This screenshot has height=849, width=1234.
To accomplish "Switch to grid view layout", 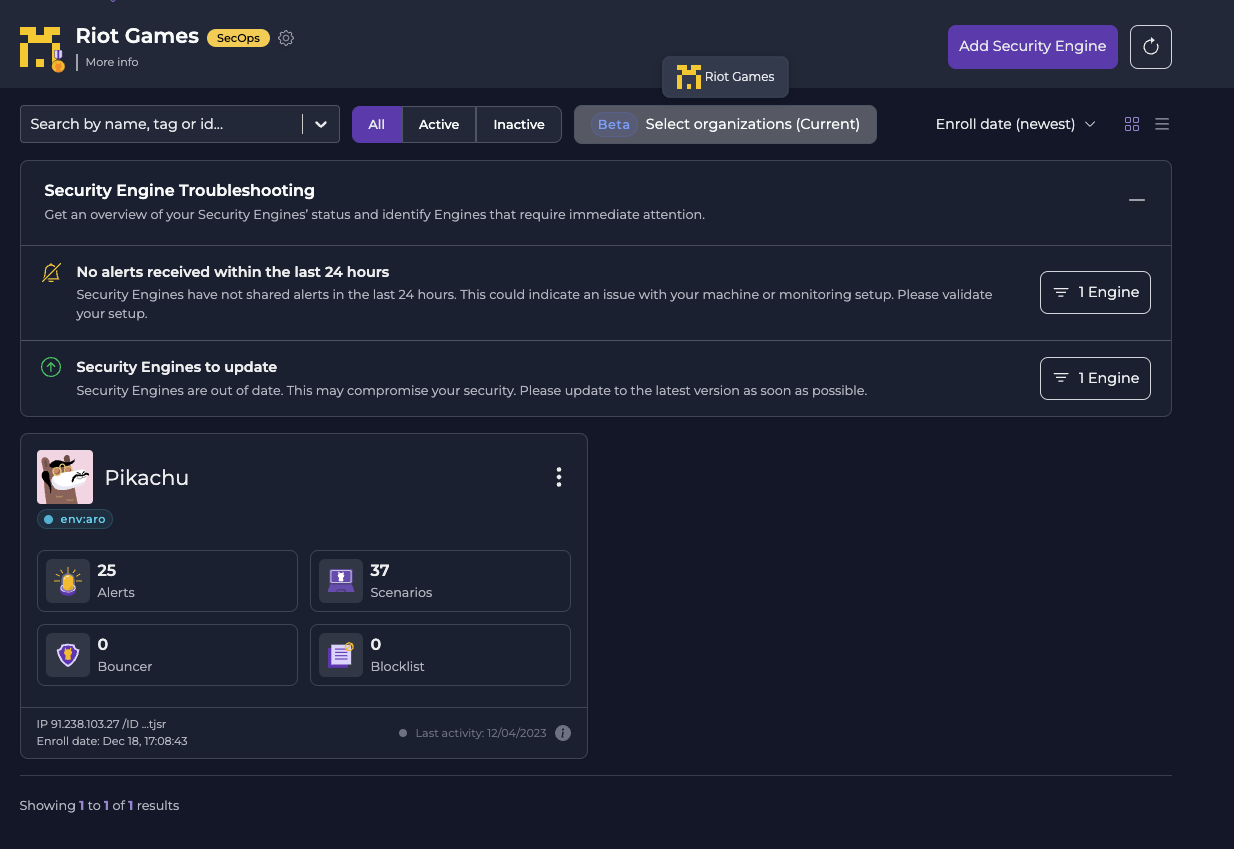I will click(1132, 124).
